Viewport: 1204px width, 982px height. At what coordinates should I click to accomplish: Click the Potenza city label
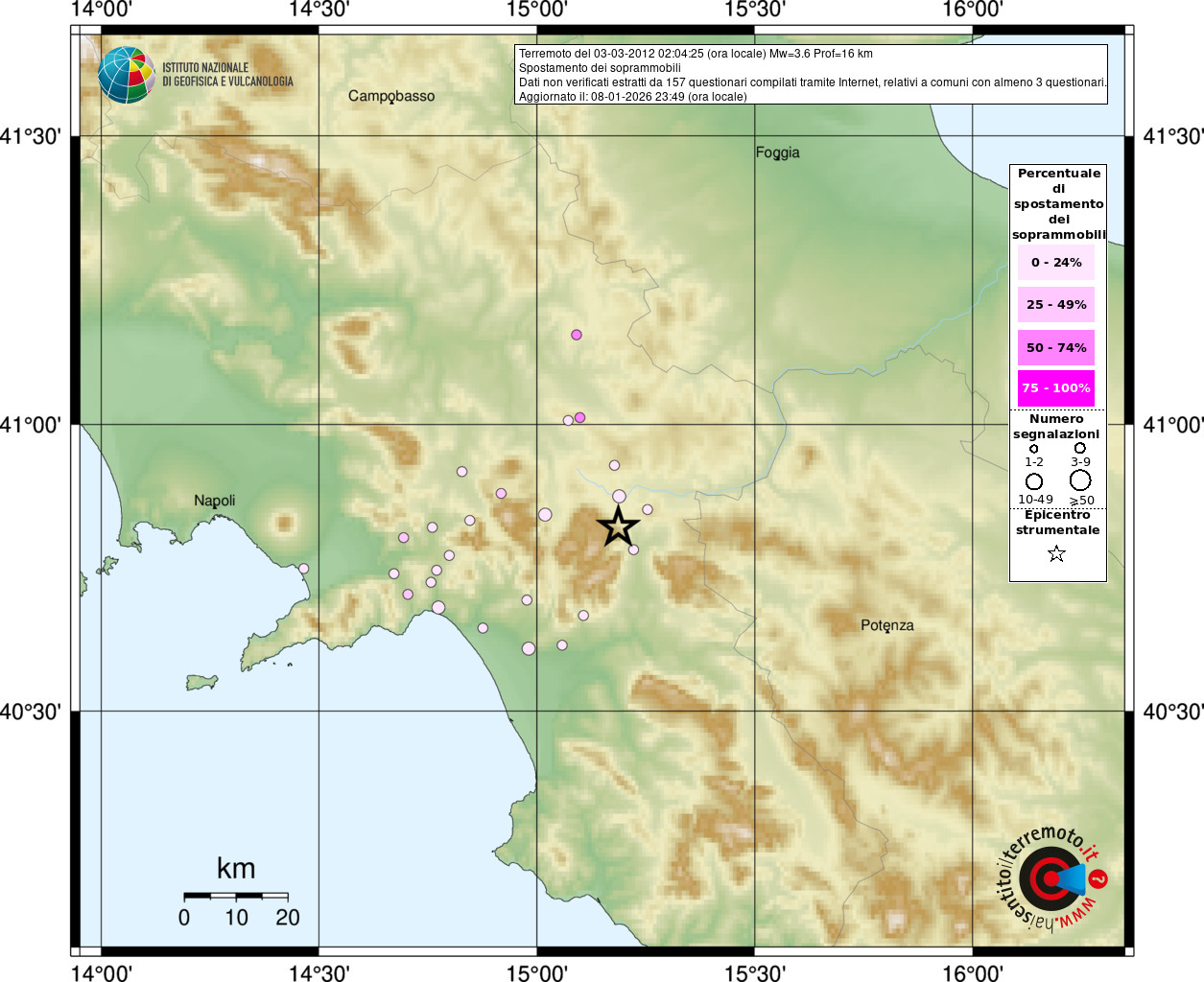point(887,625)
